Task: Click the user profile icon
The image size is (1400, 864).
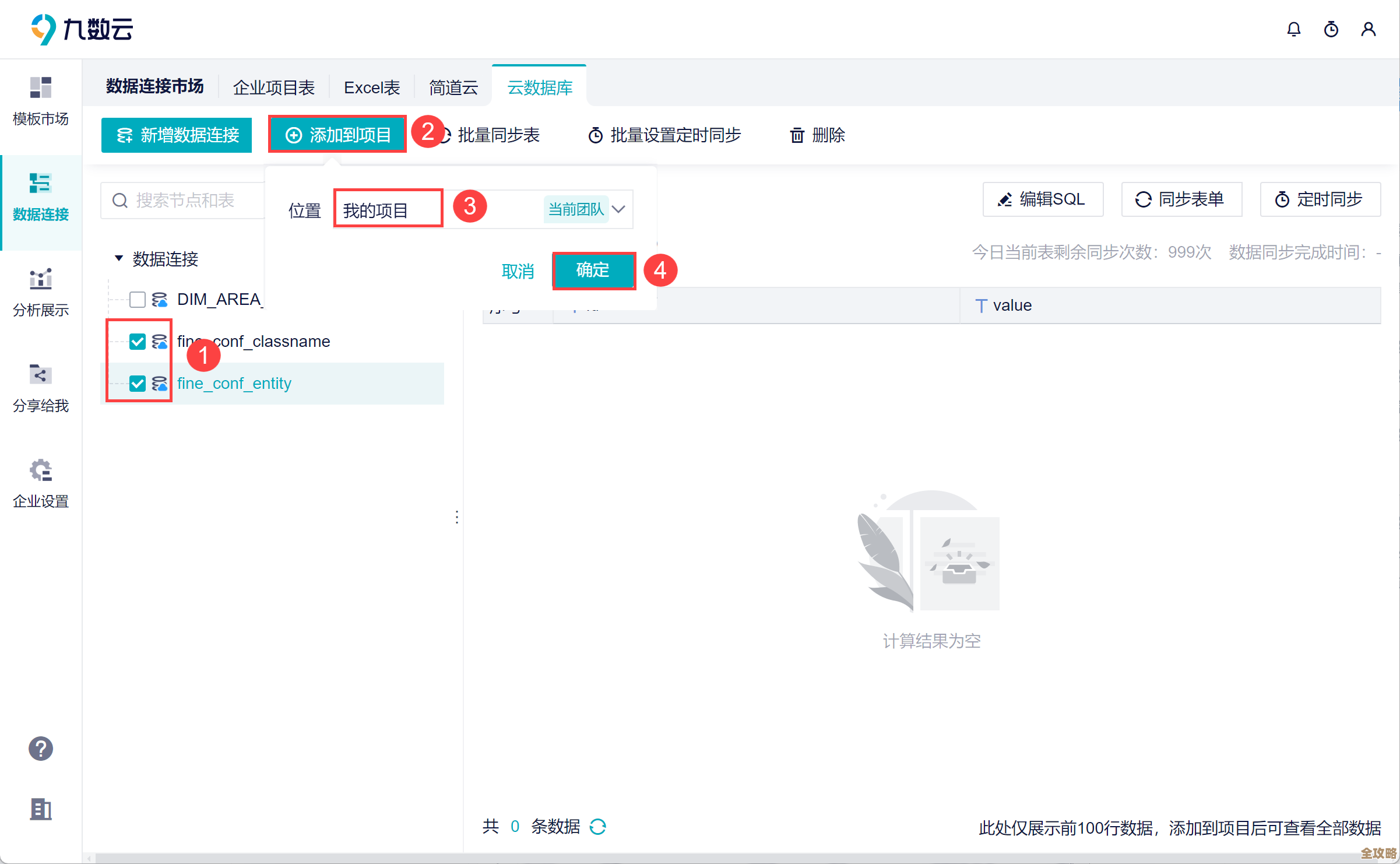Action: pyautogui.click(x=1369, y=29)
